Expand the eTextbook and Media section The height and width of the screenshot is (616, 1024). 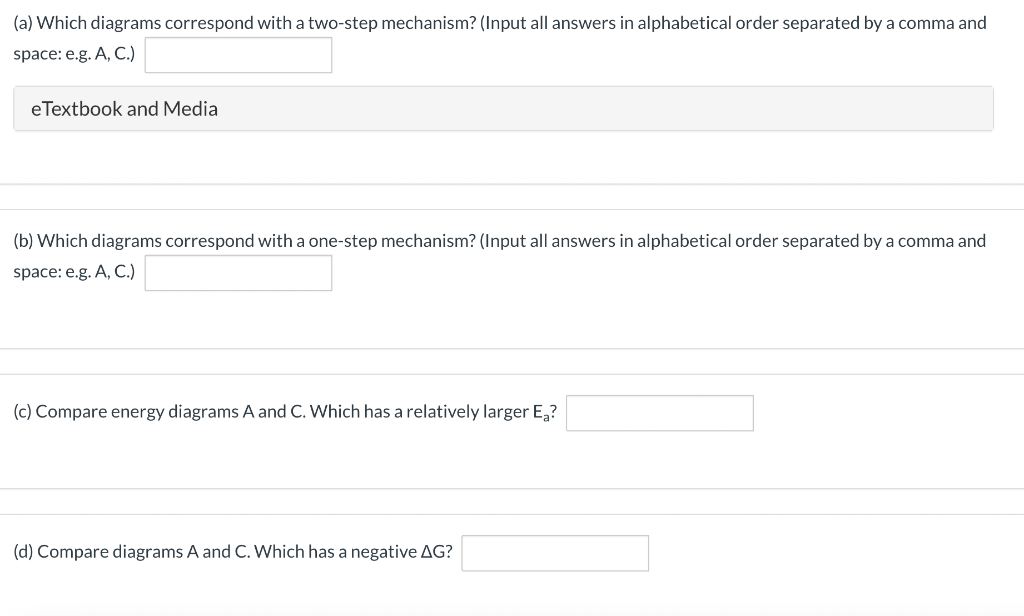[504, 108]
